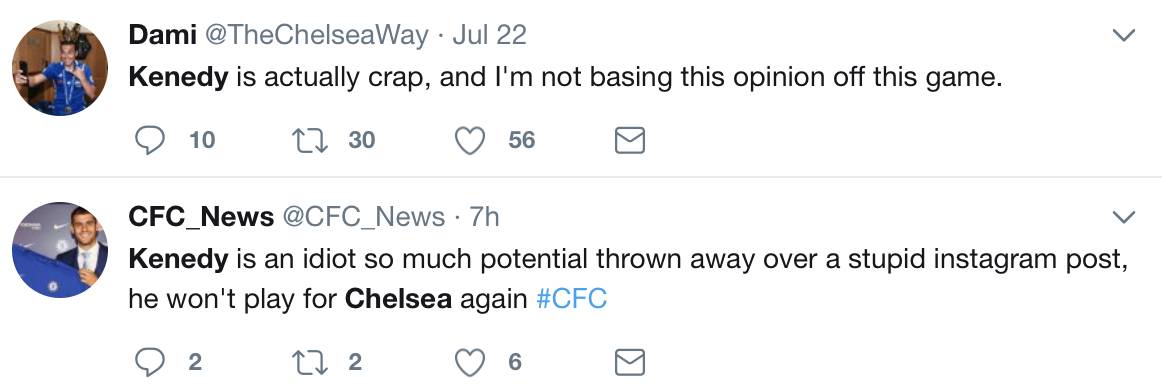This screenshot has width=1162, height=388.
Task: Open the tweet text about the instagram post
Action: point(628,279)
